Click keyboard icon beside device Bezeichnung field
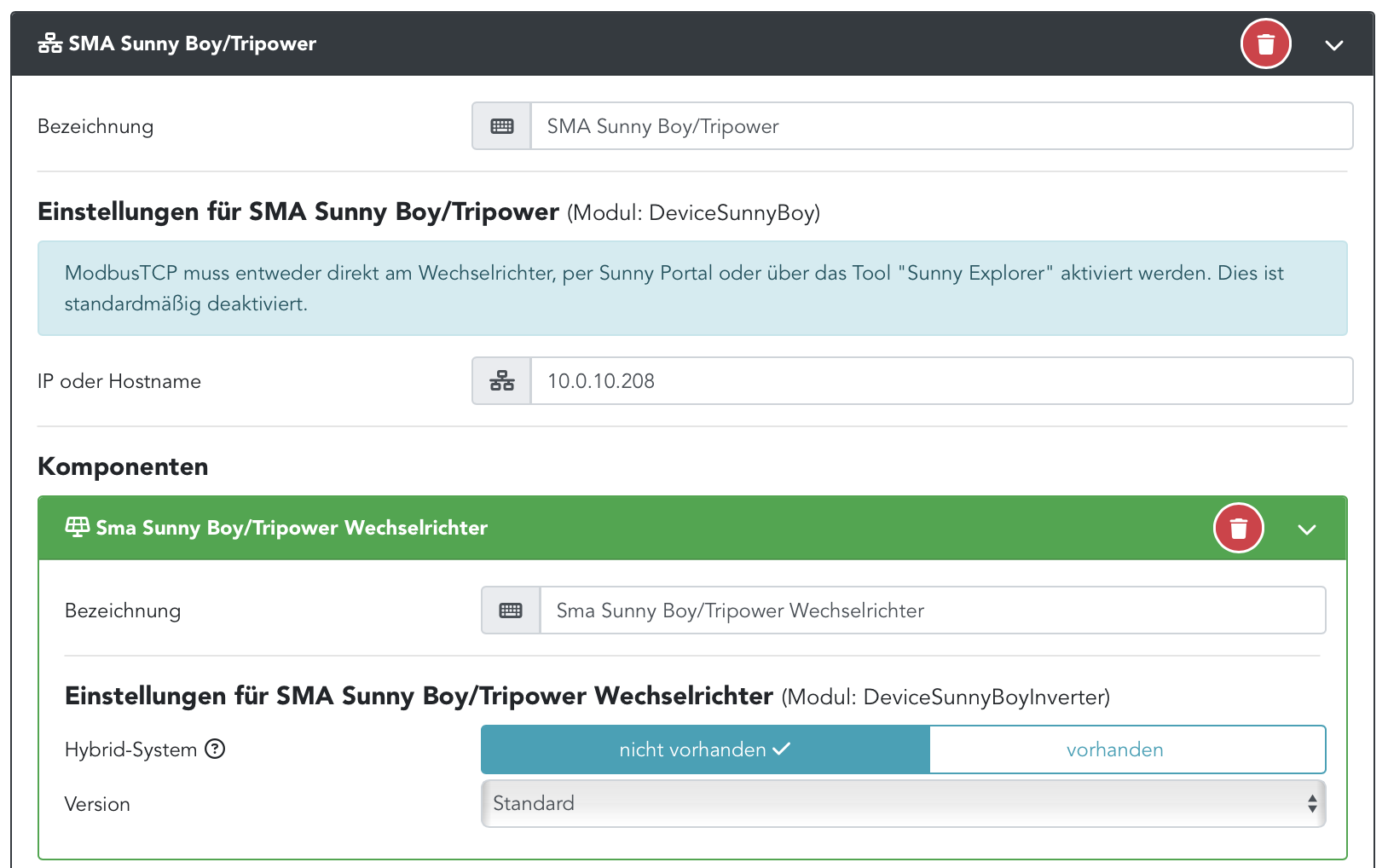Image resolution: width=1388 pixels, height=868 pixels. [502, 126]
